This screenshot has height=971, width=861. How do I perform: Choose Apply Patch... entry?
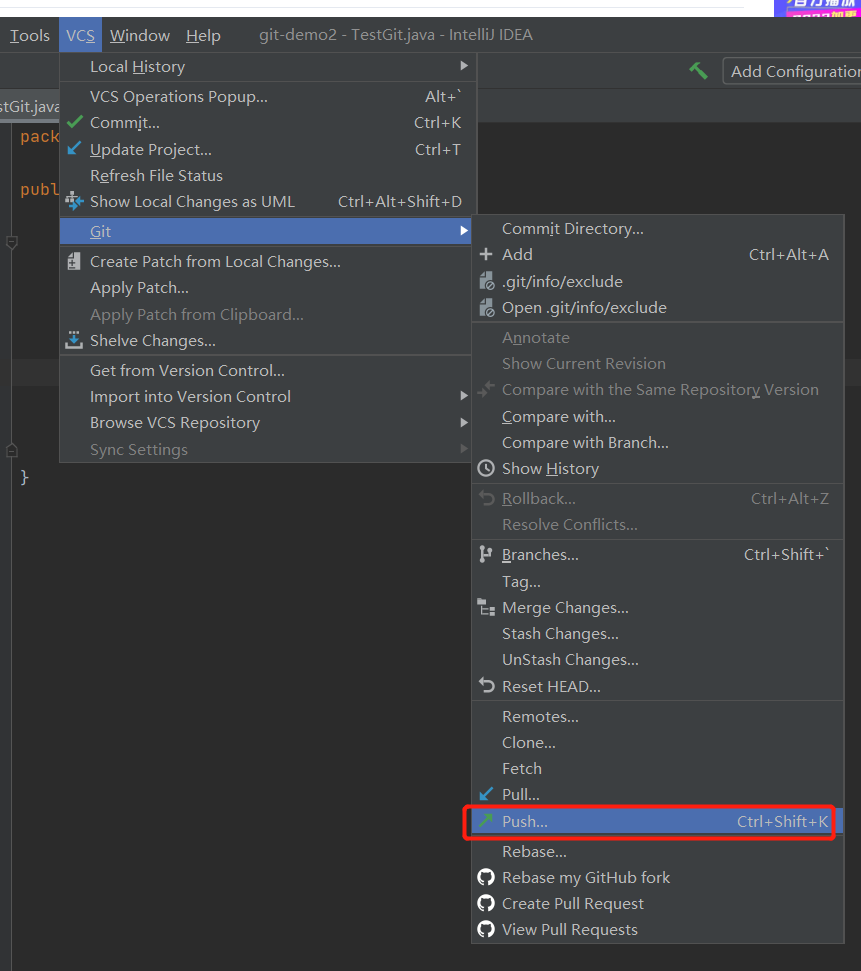[x=266, y=288]
